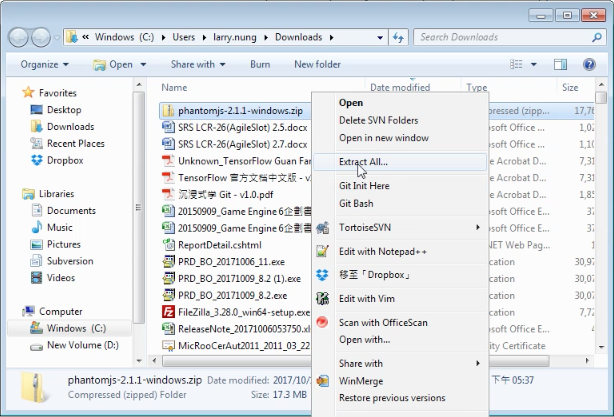Click the Dropbox icon in context menu

coord(322,275)
